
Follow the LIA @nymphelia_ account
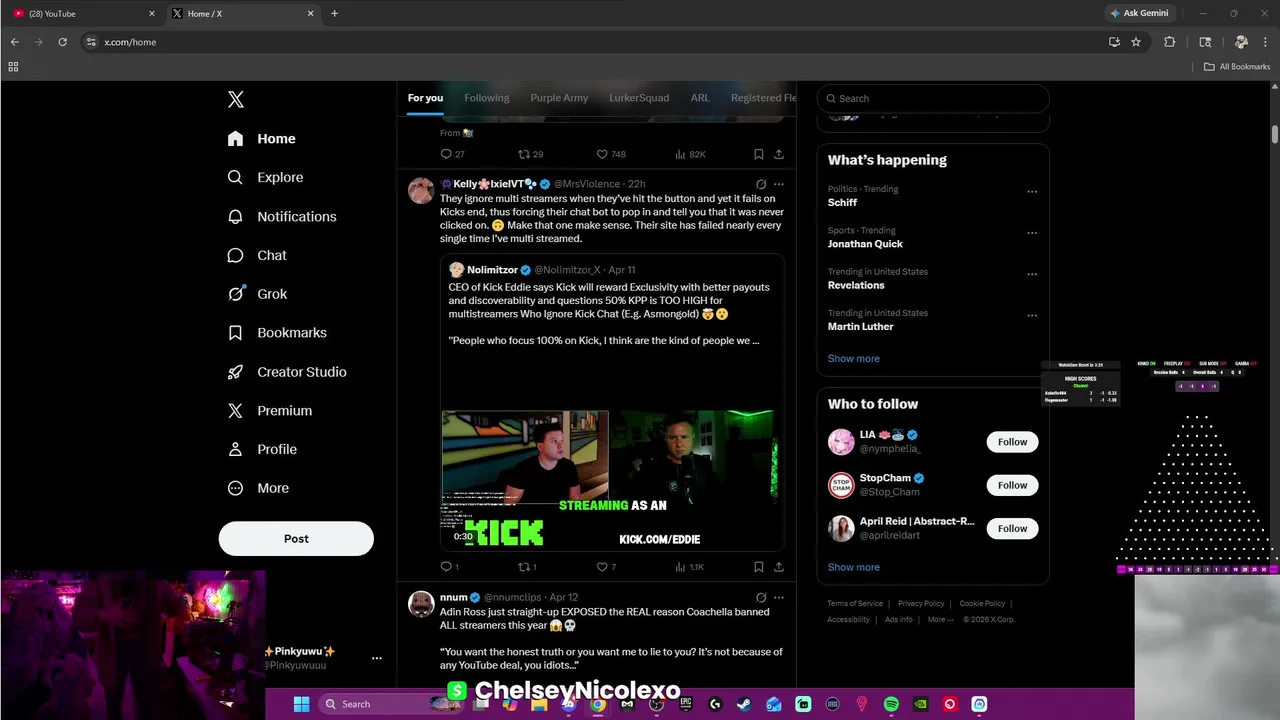1012,442
